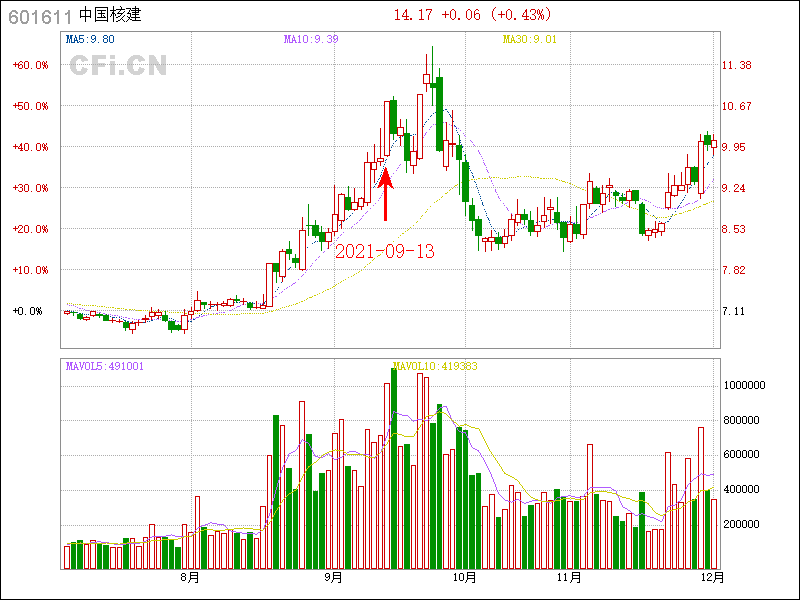Viewport: 800px width, 600px height.
Task: Jump to the 10月 tick on time axis
Action: click(463, 577)
